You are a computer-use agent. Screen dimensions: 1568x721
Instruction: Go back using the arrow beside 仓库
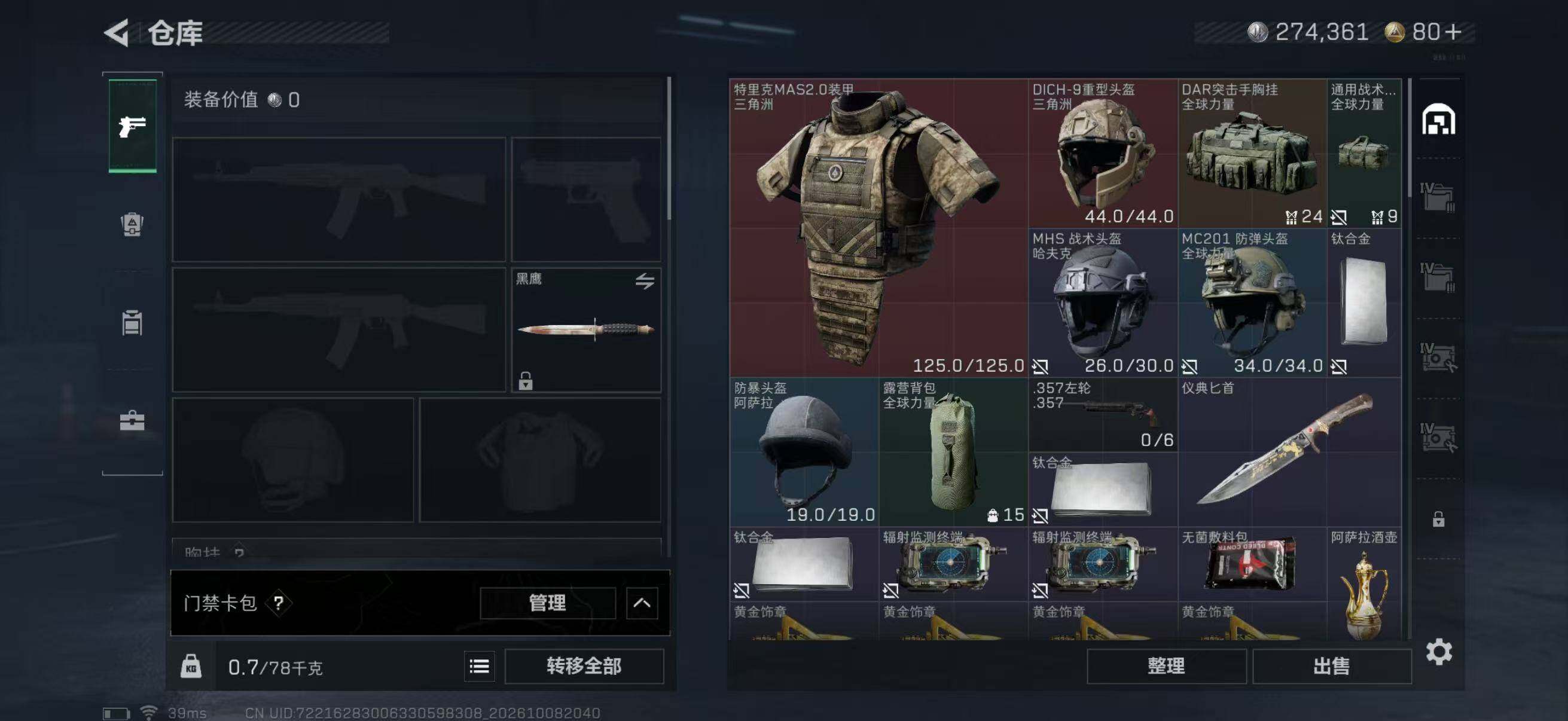[117, 32]
